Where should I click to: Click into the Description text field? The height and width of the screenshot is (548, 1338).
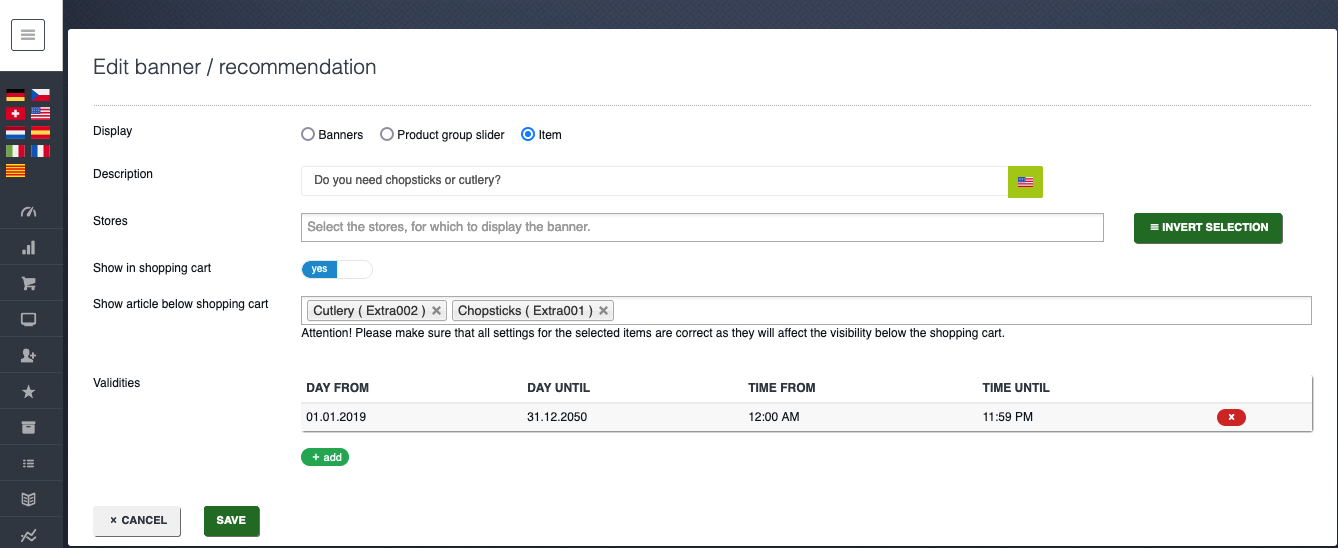[x=654, y=181]
